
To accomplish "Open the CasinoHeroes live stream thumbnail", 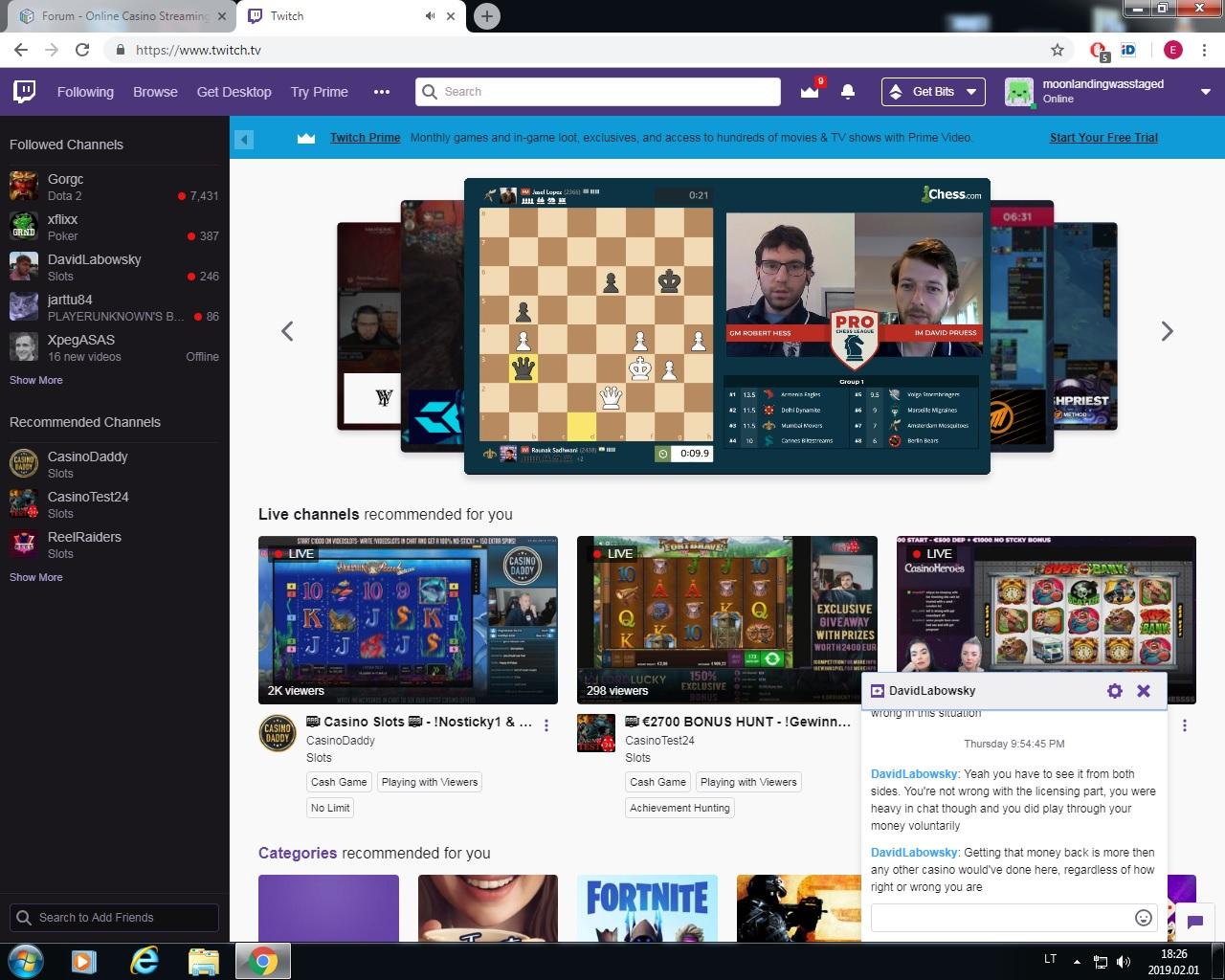I will point(1046,605).
